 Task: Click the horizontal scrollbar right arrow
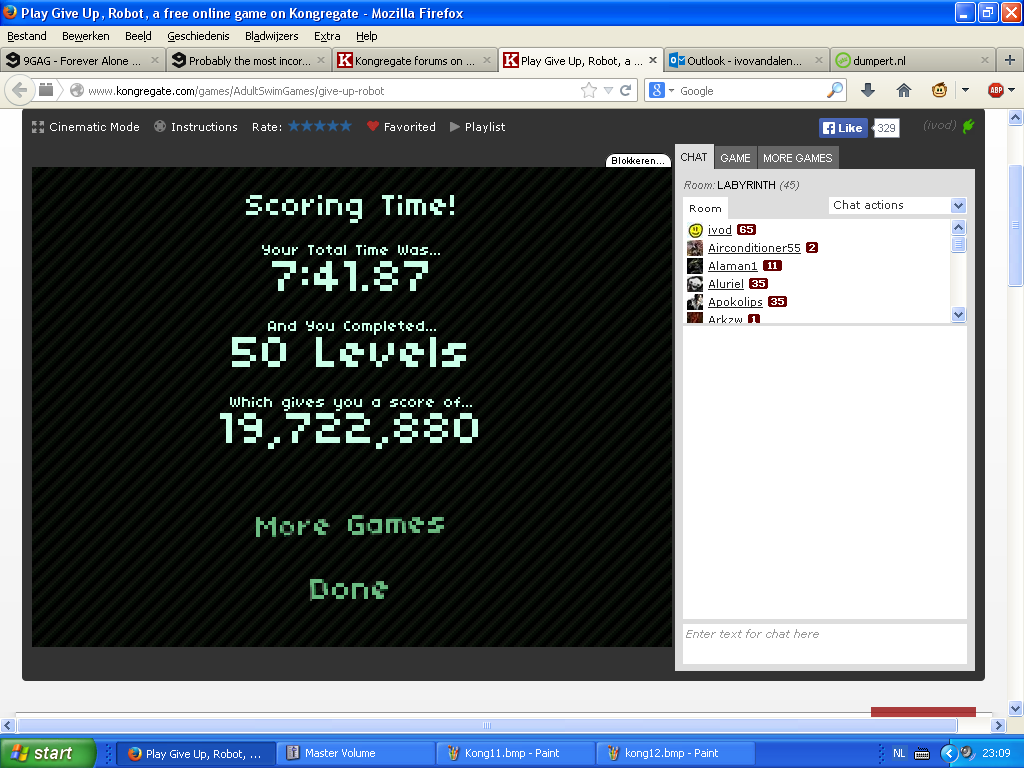coord(998,725)
